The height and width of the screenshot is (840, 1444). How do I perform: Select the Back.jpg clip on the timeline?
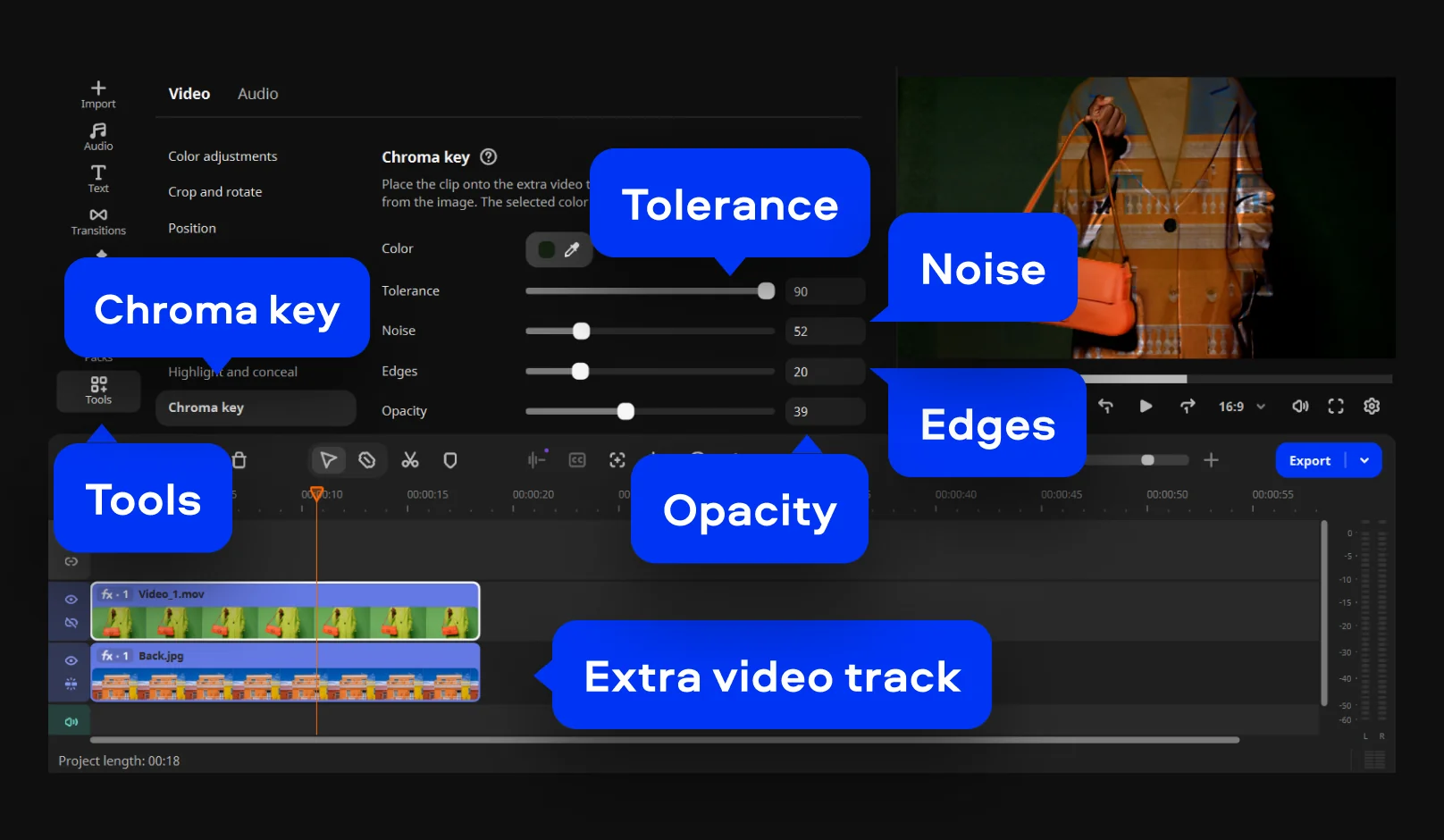[x=285, y=672]
